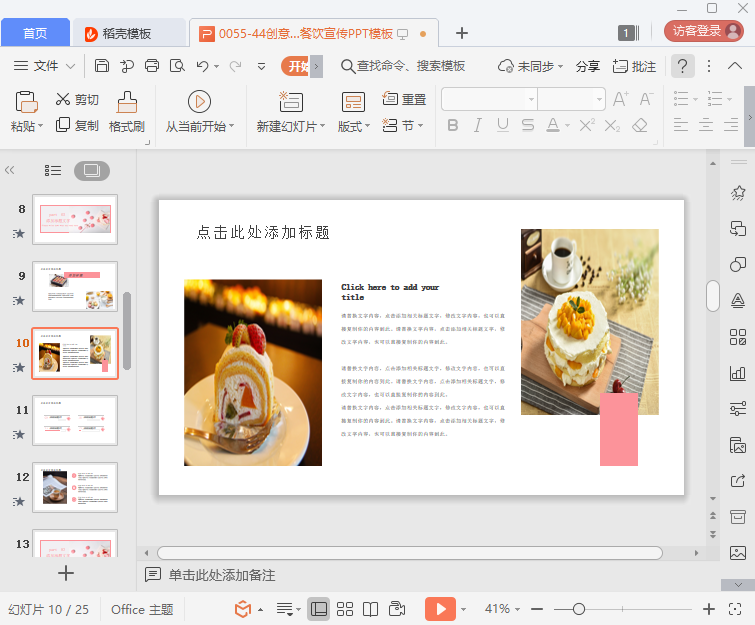Click the 未同步 sync status button

[530, 66]
